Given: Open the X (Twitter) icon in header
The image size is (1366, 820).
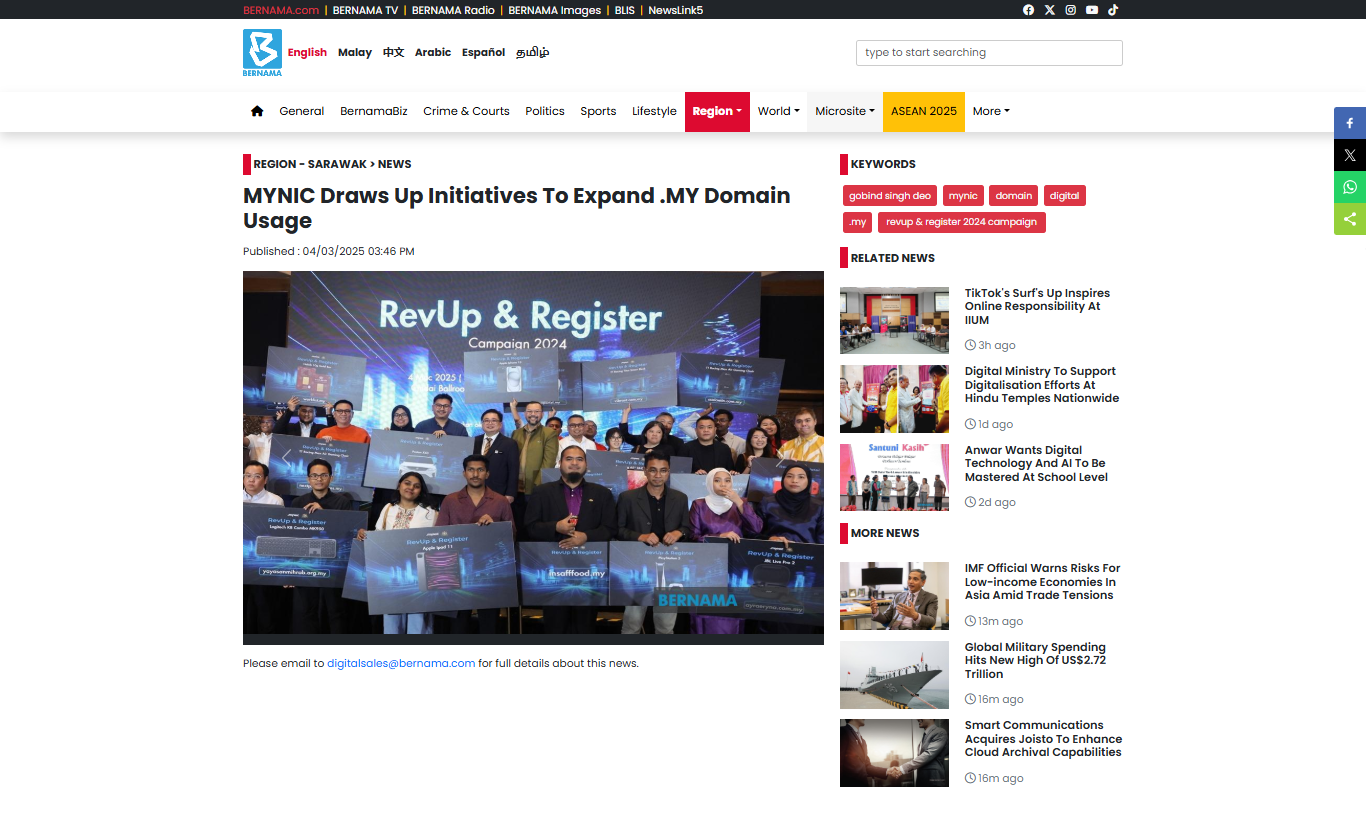Looking at the screenshot, I should 1049,10.
